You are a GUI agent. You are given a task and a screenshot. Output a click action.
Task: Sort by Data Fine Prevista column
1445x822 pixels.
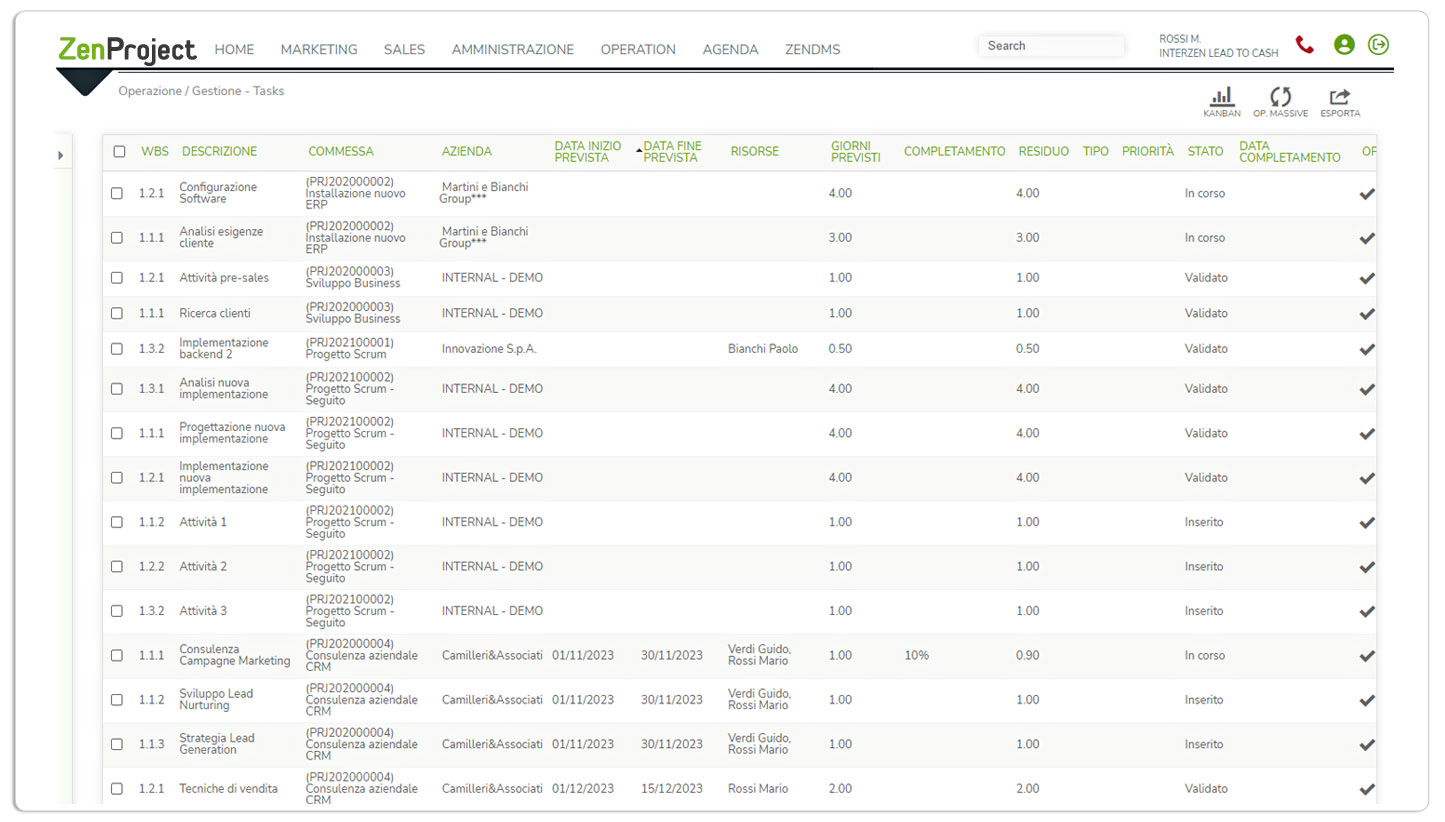click(672, 152)
